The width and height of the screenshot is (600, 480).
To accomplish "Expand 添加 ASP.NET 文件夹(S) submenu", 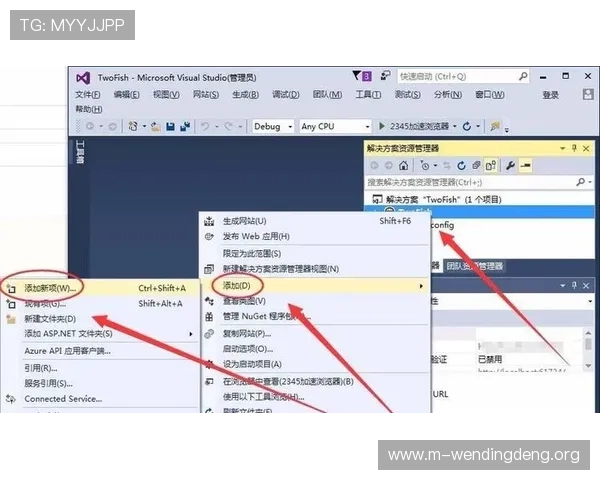I will point(100,334).
